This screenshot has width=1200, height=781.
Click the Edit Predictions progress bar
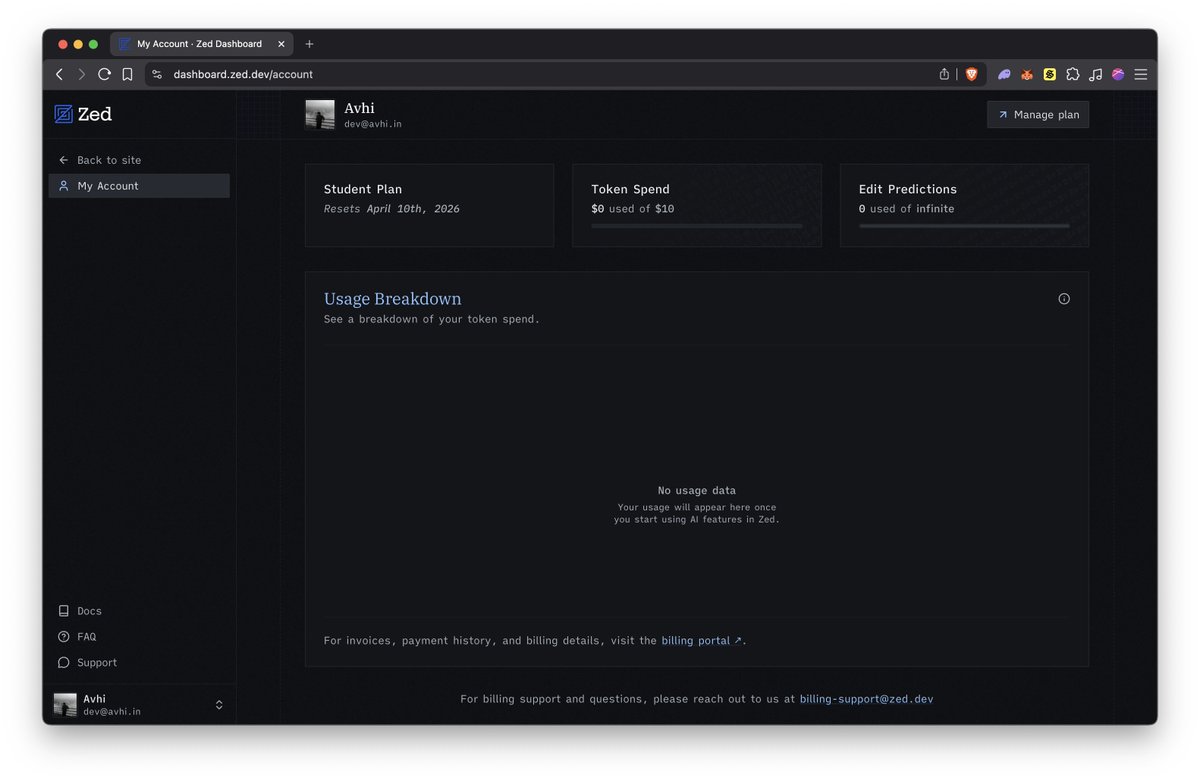[964, 226]
